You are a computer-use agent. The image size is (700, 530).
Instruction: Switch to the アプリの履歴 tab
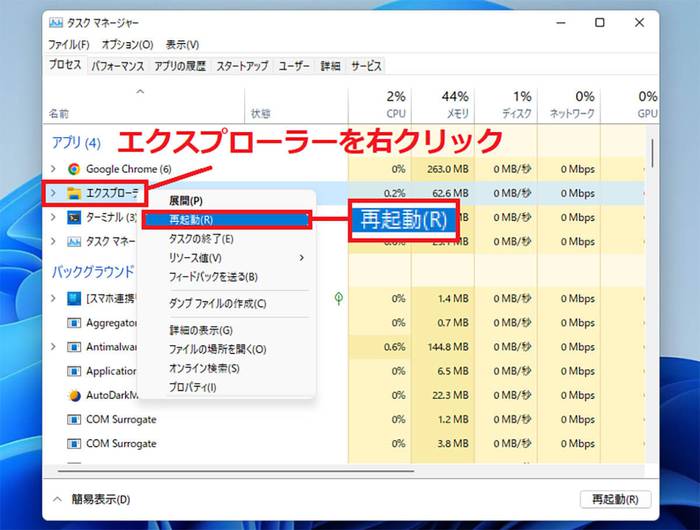coord(180,66)
